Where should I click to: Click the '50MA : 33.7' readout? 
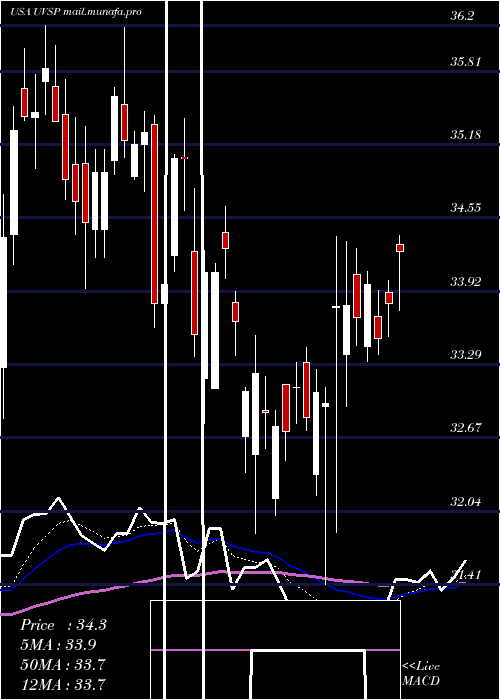[63, 664]
